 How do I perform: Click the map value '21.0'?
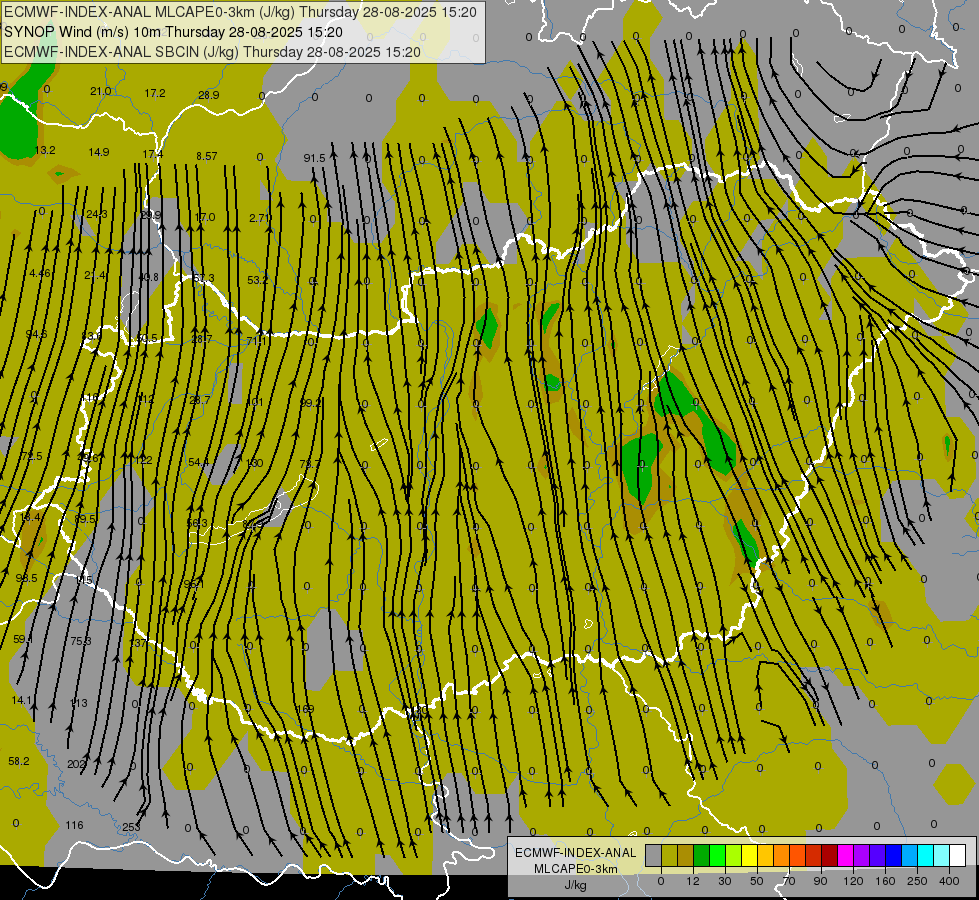coord(101,91)
